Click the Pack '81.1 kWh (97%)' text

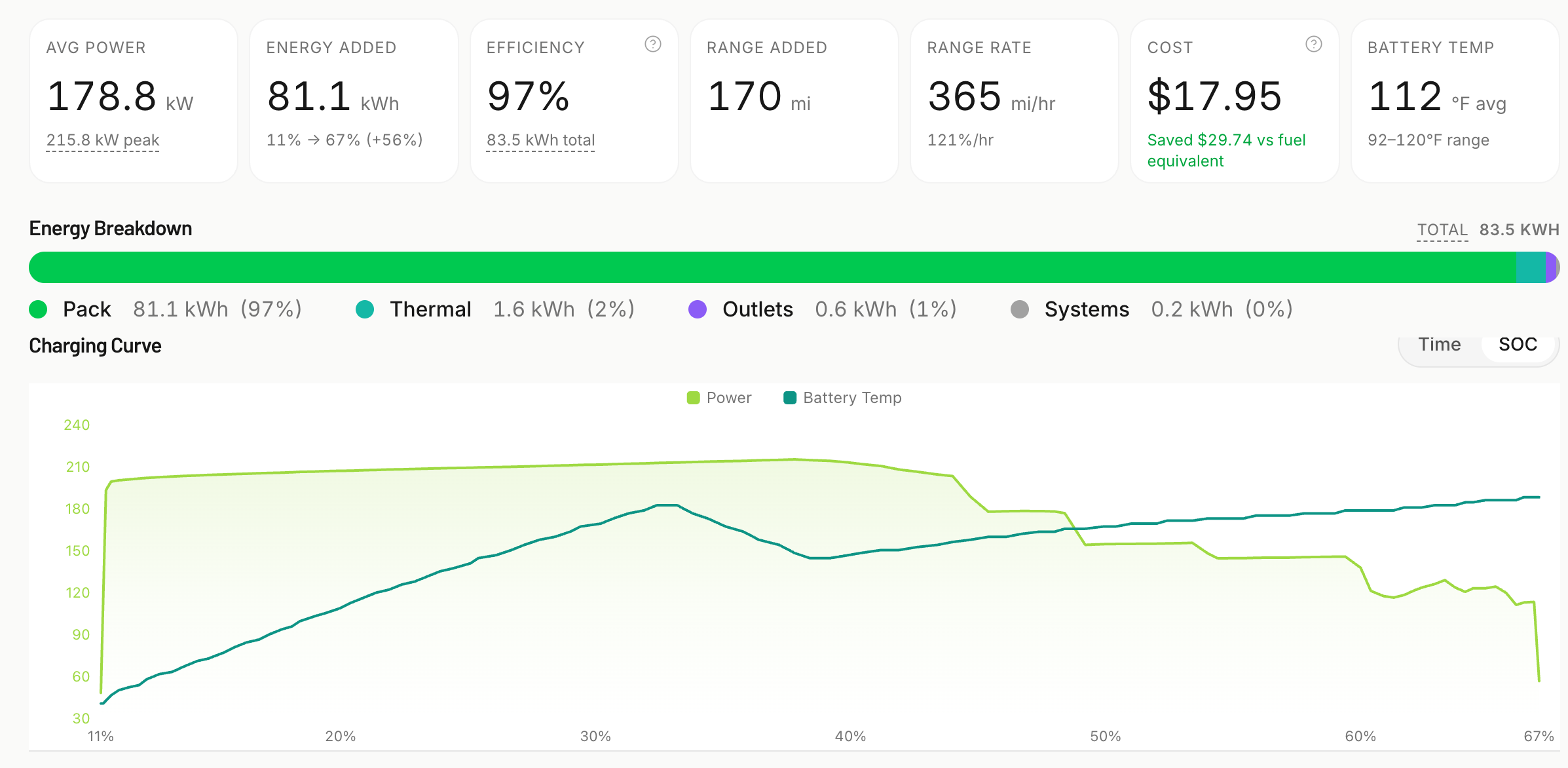coord(217,309)
